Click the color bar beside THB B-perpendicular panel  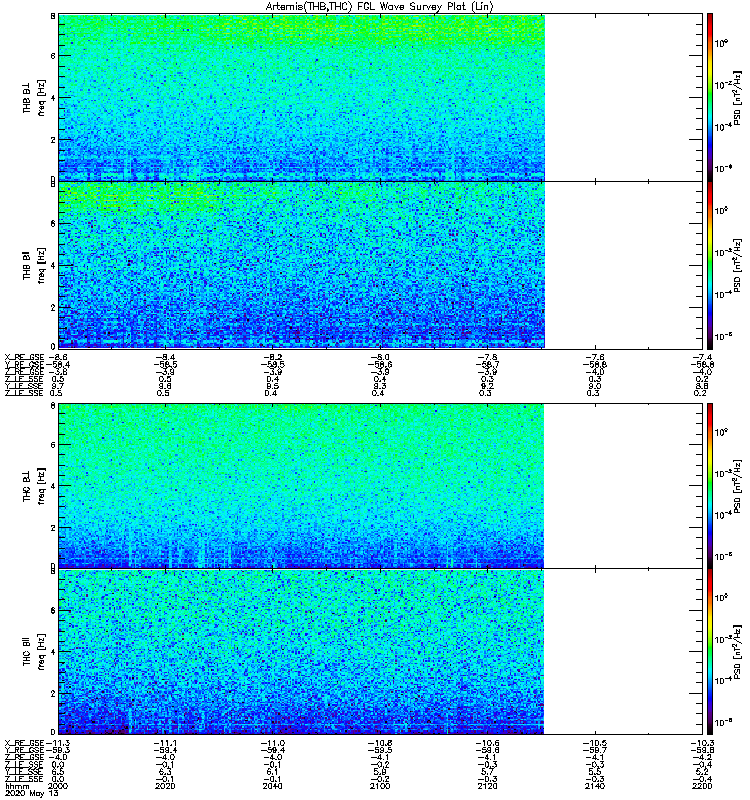(x=710, y=97)
